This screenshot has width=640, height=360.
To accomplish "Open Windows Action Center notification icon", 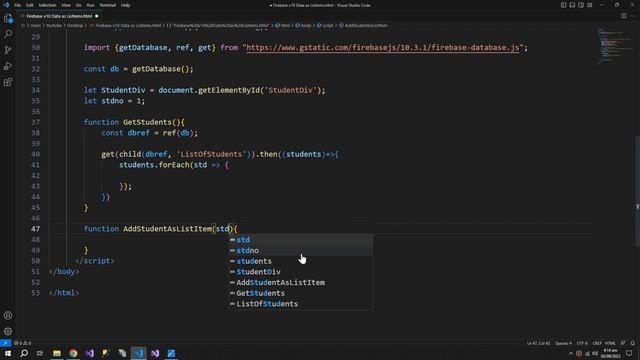I will pyautogui.click(x=629, y=353).
